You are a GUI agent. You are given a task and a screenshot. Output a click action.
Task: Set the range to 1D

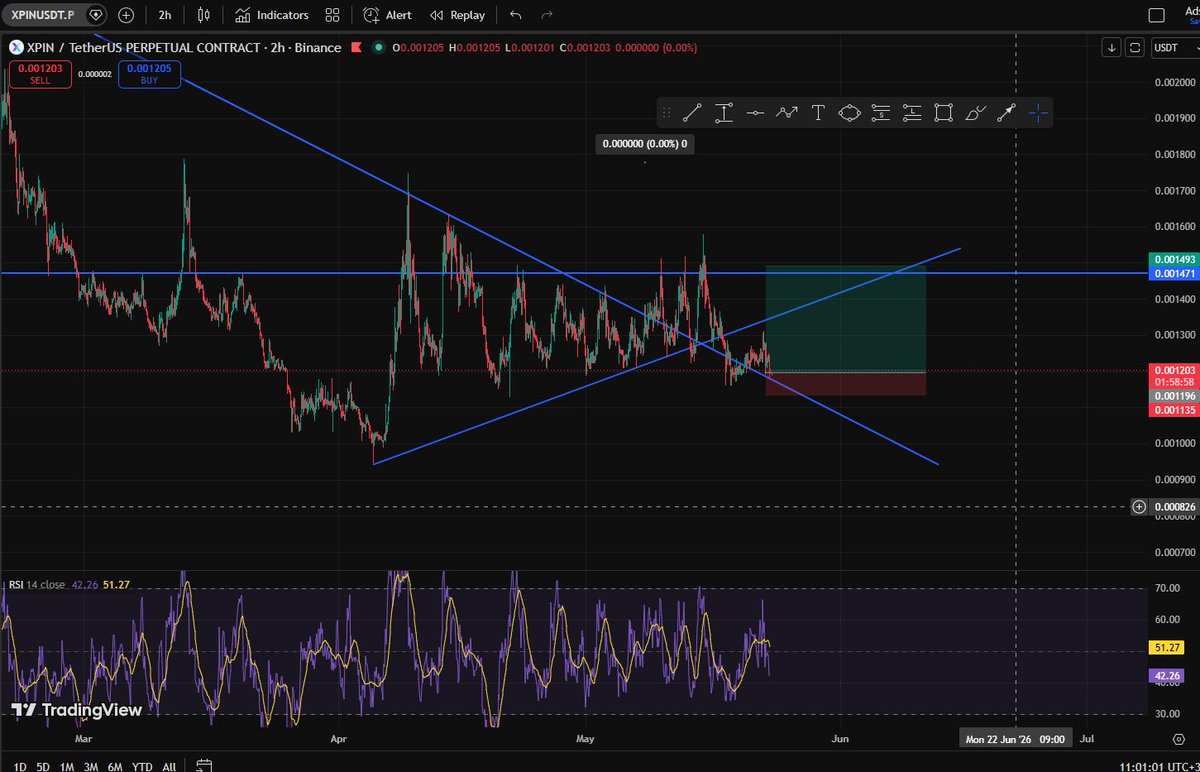20,766
